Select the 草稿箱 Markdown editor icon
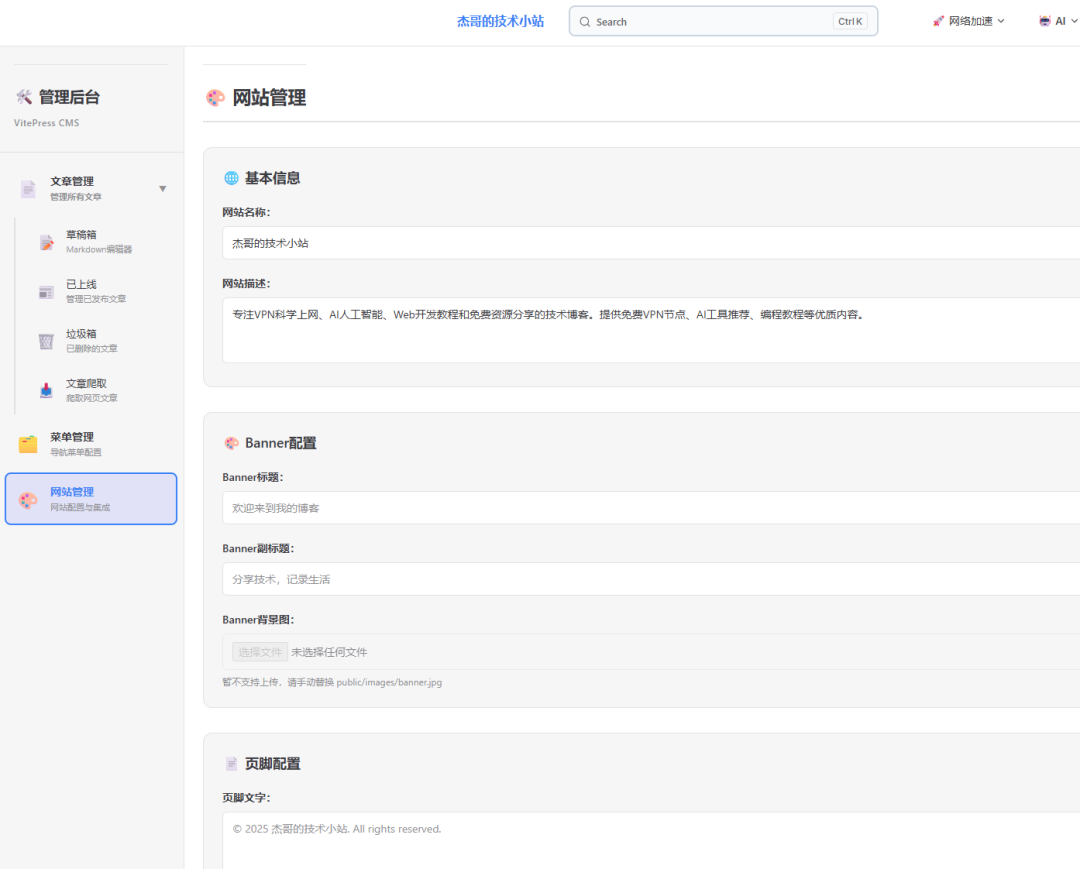The width and height of the screenshot is (1080, 869). (45, 241)
